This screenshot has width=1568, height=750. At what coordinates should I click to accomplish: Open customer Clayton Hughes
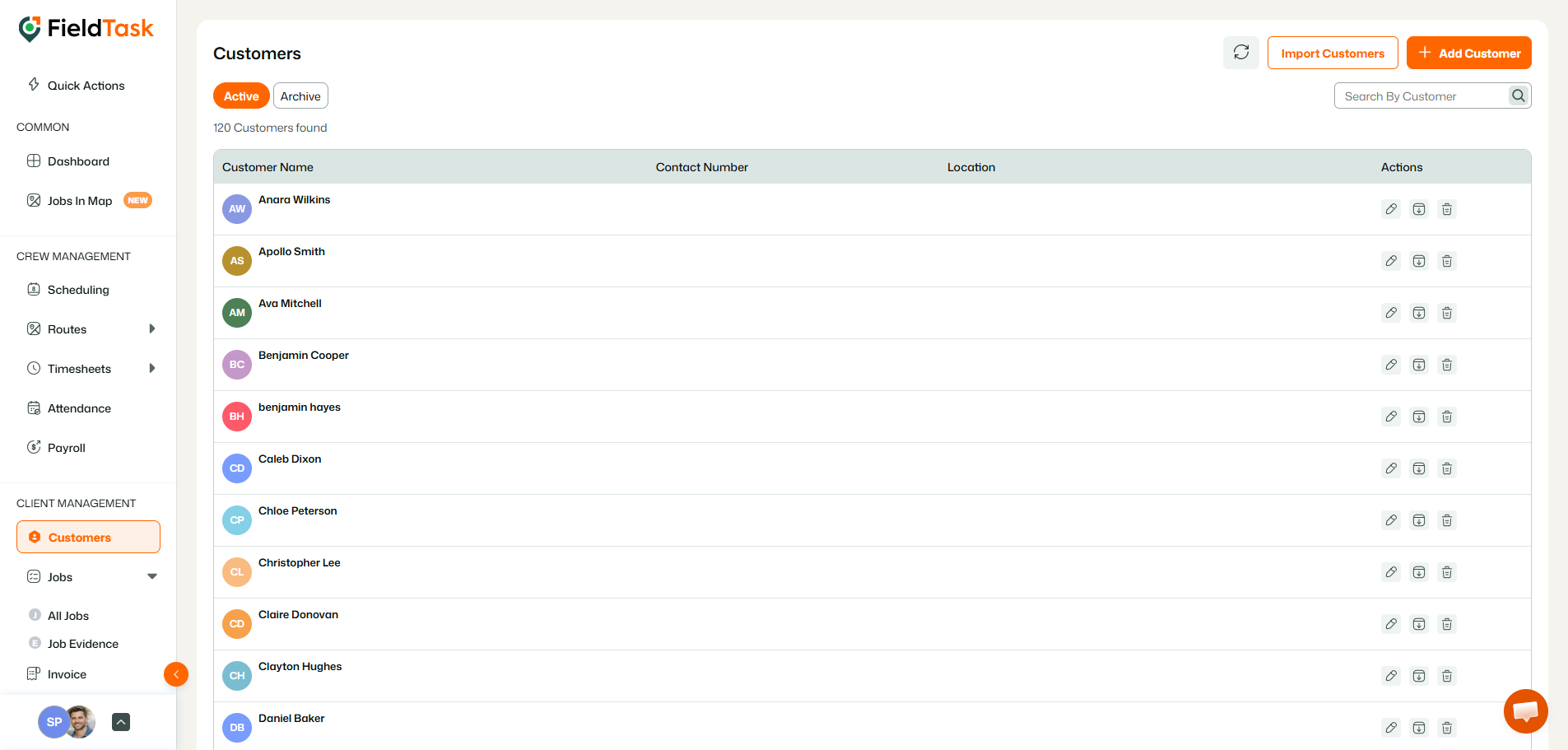[x=300, y=667]
